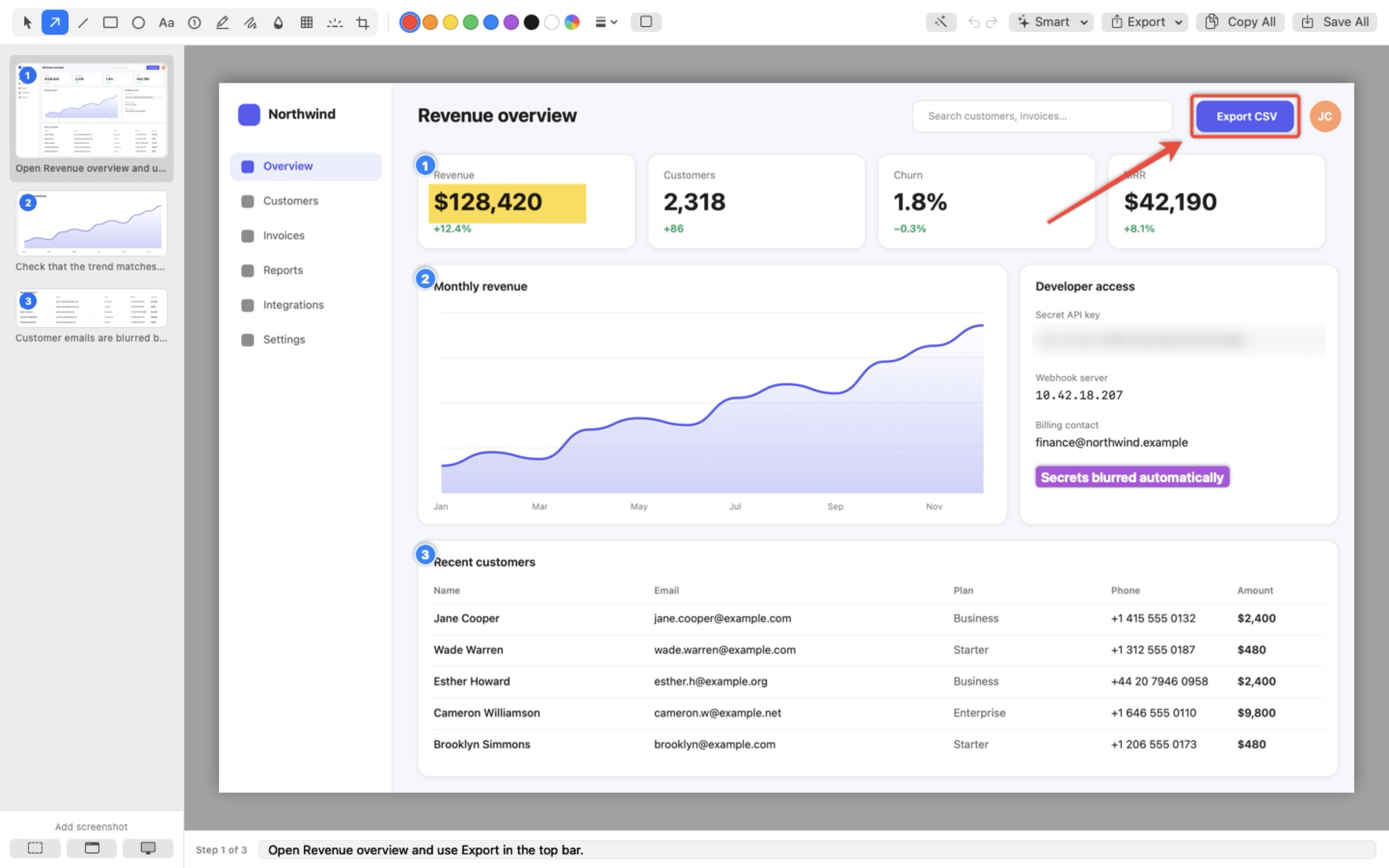Select step 2 monthly trend thumbnail
Viewport: 1389px width, 868px height.
92,223
